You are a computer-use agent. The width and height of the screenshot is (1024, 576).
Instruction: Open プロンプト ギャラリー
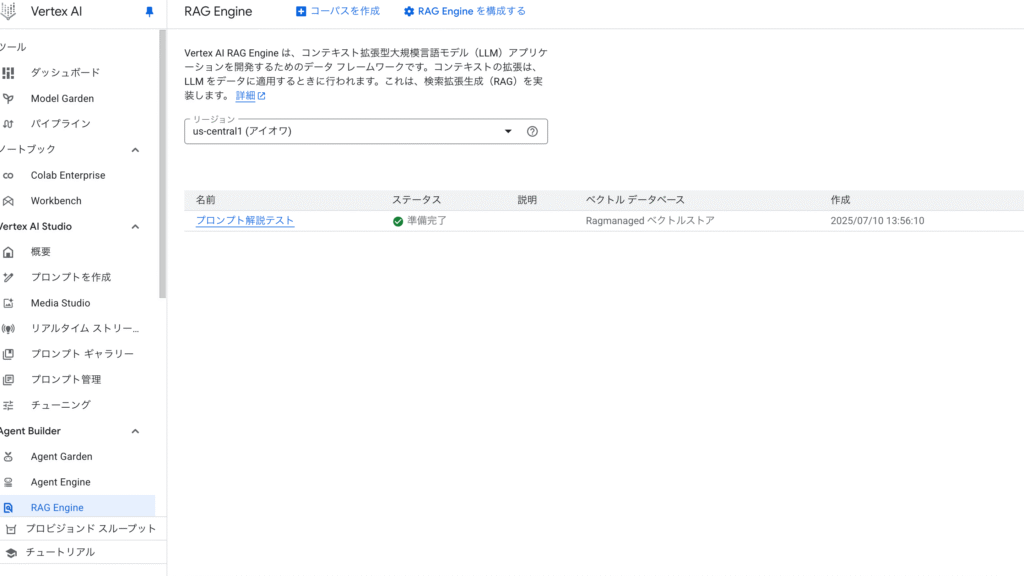[x=82, y=353]
